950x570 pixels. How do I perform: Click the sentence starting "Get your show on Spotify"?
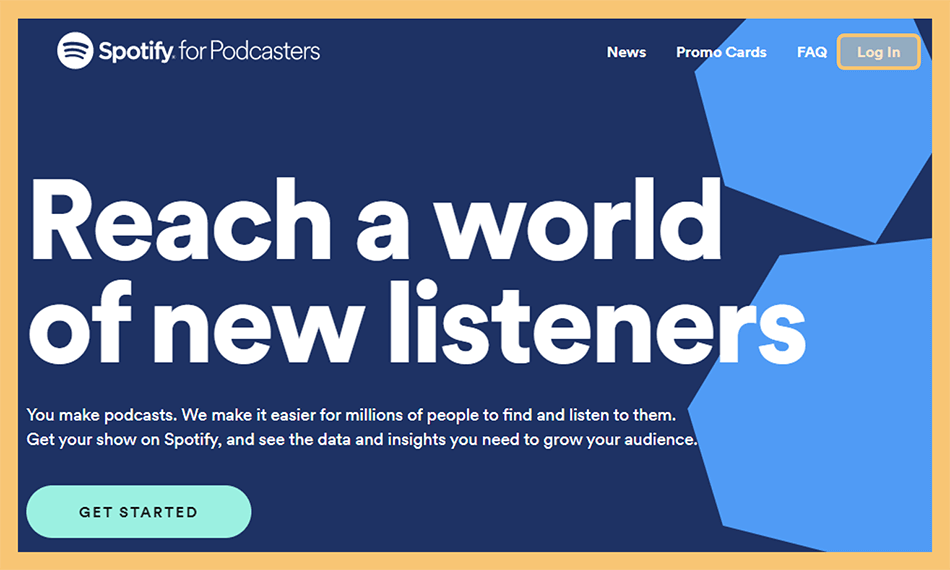point(362,439)
